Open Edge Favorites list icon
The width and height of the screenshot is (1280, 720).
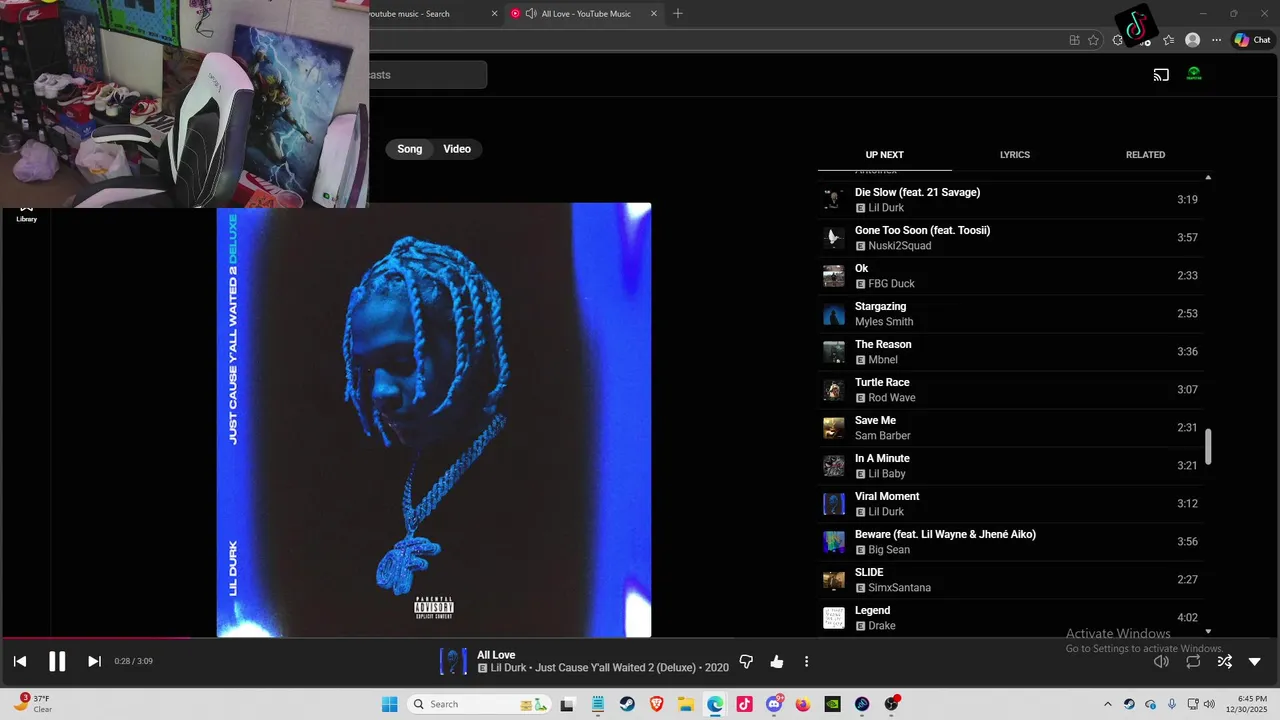click(x=1168, y=40)
